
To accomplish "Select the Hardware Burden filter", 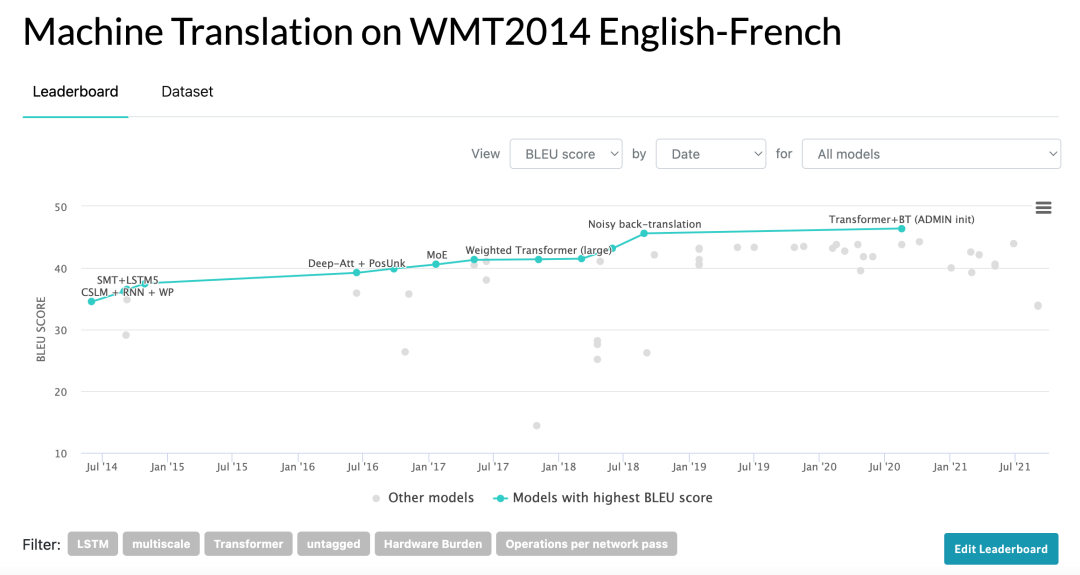I will 434,544.
